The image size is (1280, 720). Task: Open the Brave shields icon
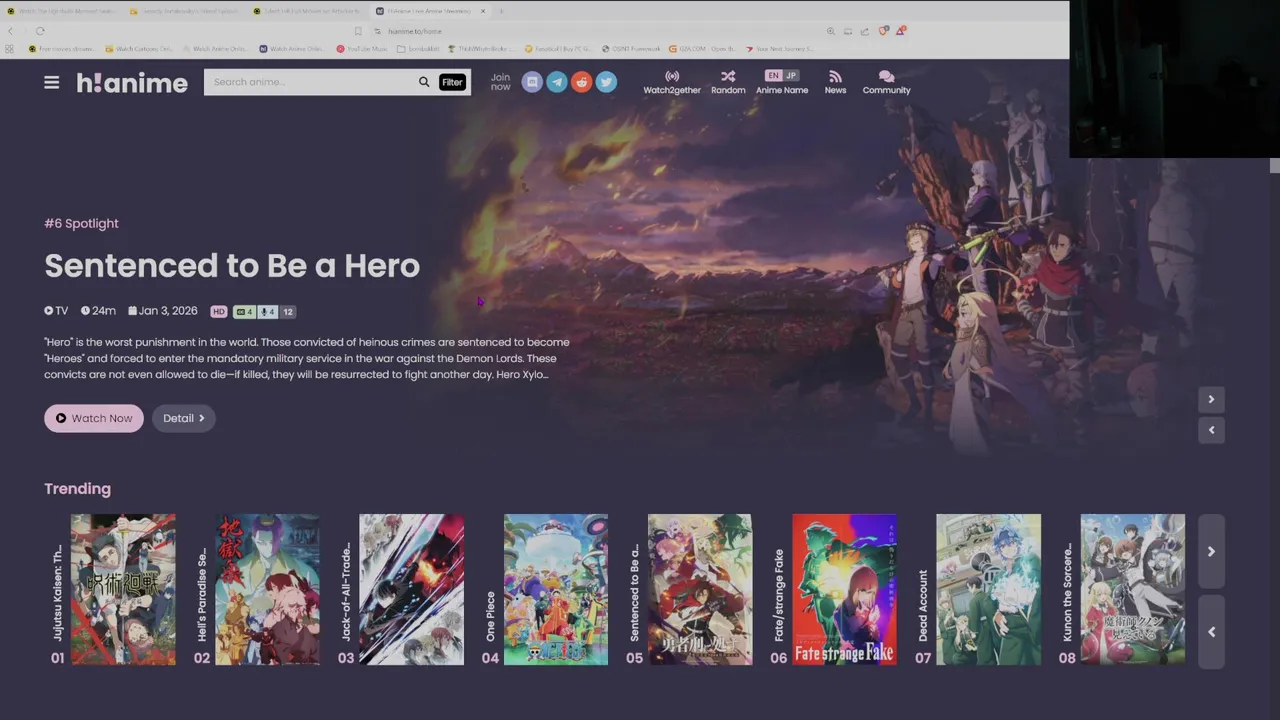click(x=882, y=31)
